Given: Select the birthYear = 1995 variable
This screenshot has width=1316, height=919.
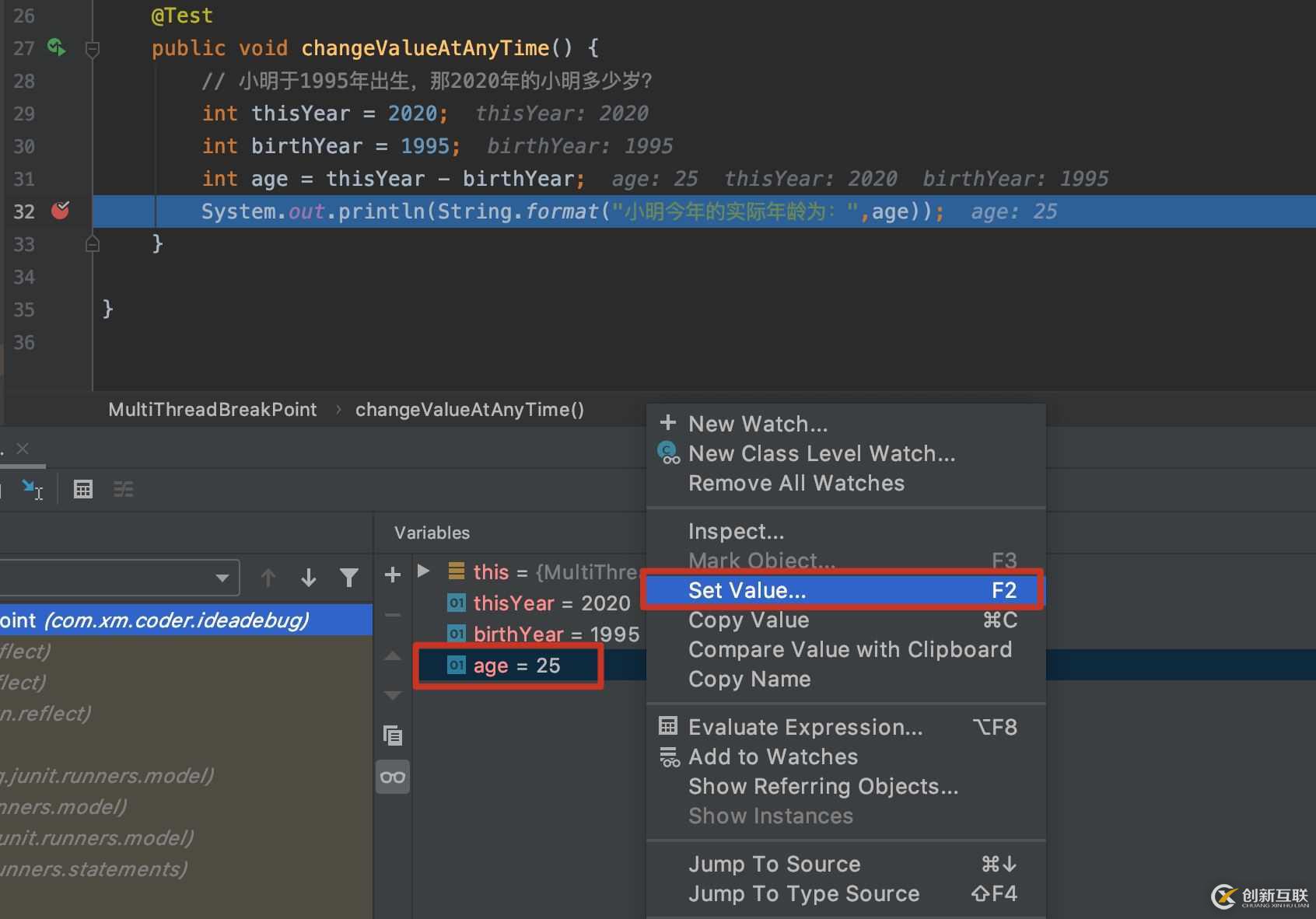Looking at the screenshot, I should [x=543, y=634].
